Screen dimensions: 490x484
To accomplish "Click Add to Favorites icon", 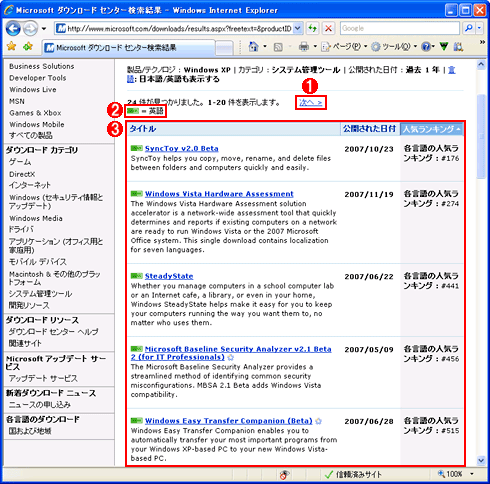I will tap(28, 47).
